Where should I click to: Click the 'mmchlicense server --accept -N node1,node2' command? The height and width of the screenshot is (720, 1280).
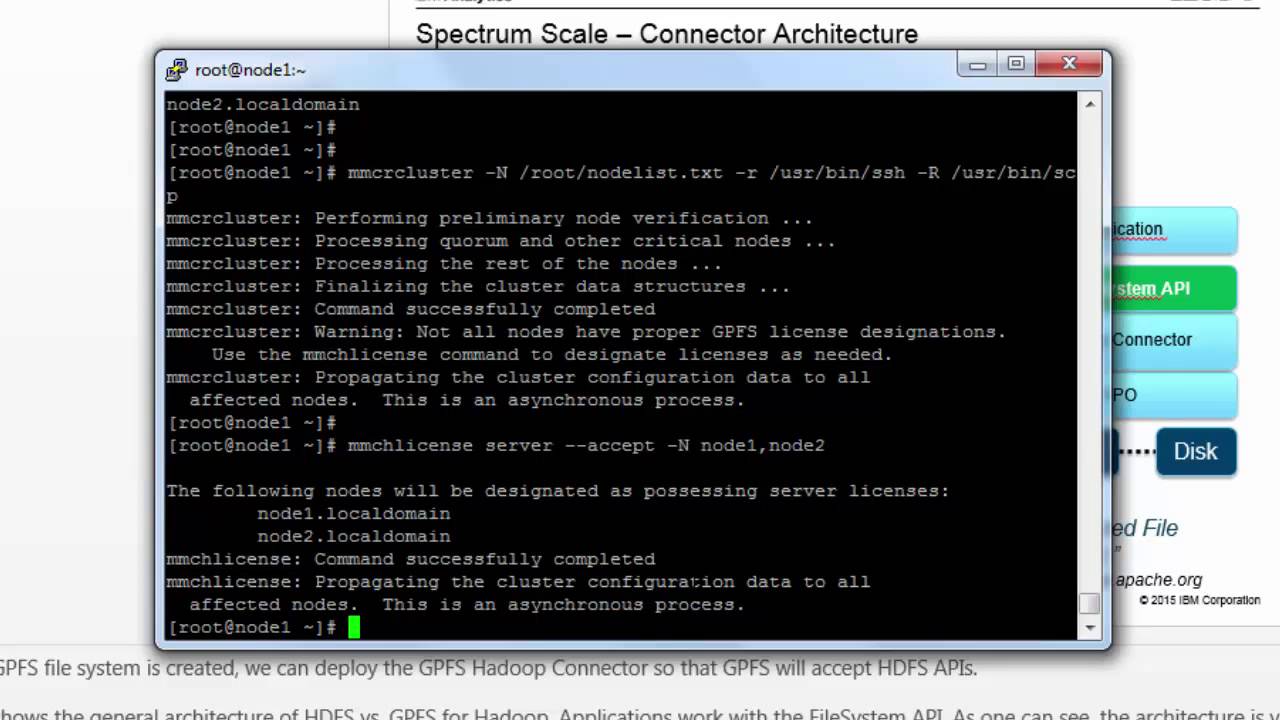(x=586, y=445)
